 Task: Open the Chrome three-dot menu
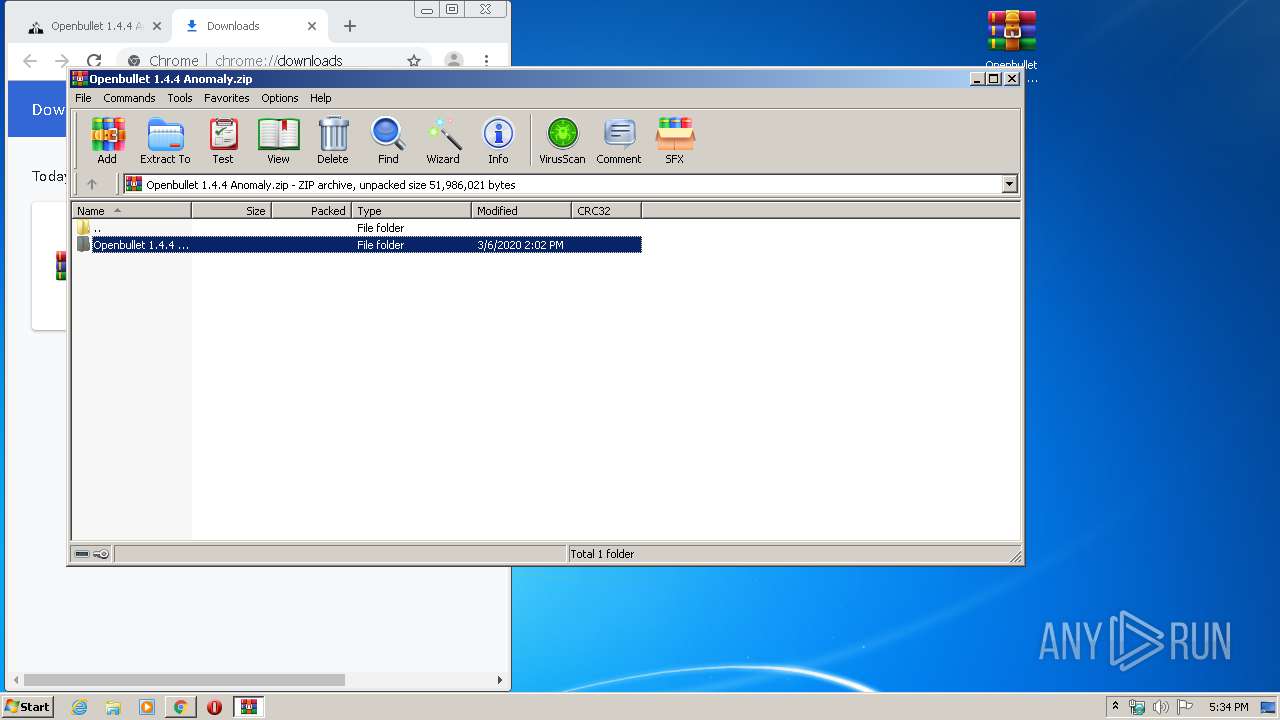tap(486, 61)
